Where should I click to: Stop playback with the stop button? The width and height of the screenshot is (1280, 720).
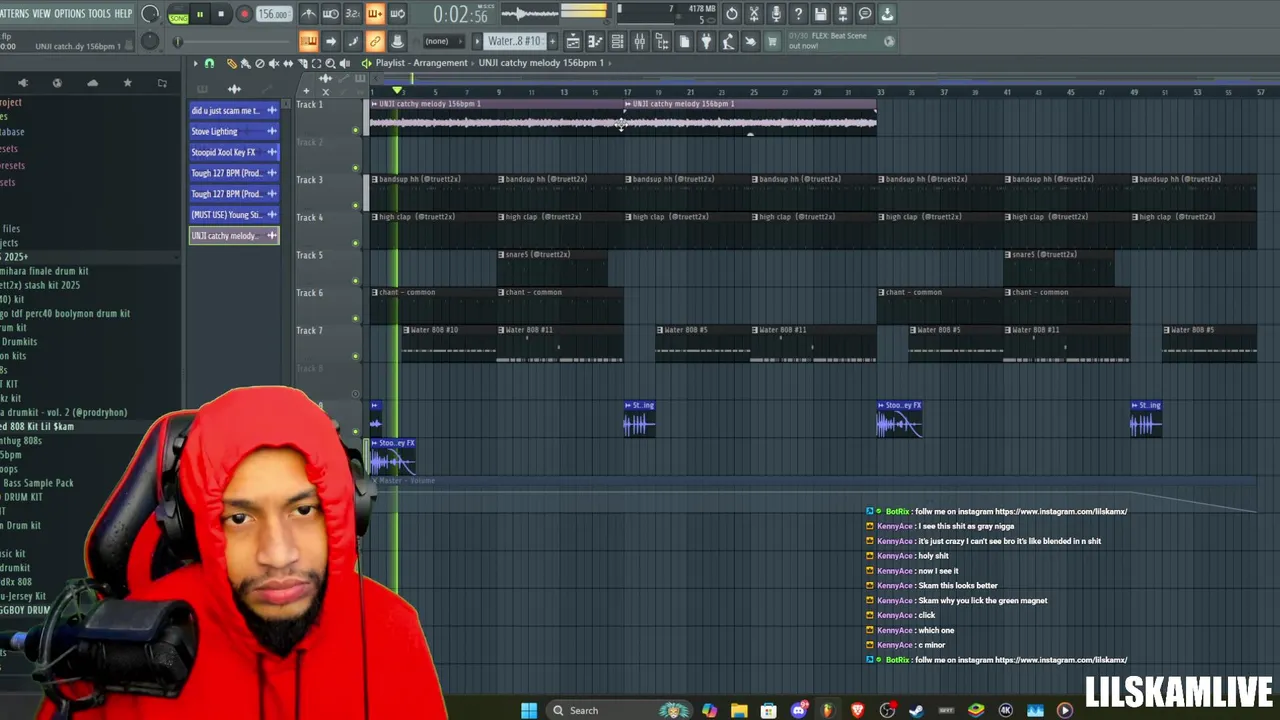(221, 14)
